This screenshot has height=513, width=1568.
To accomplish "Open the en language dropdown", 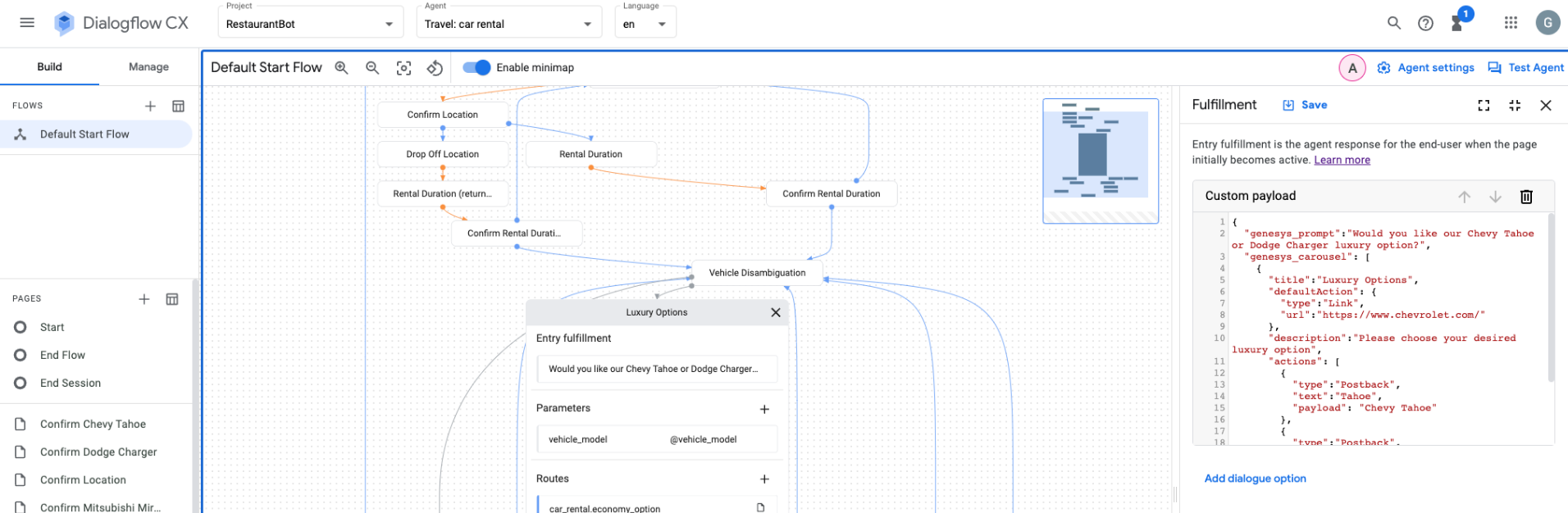I will [x=645, y=24].
